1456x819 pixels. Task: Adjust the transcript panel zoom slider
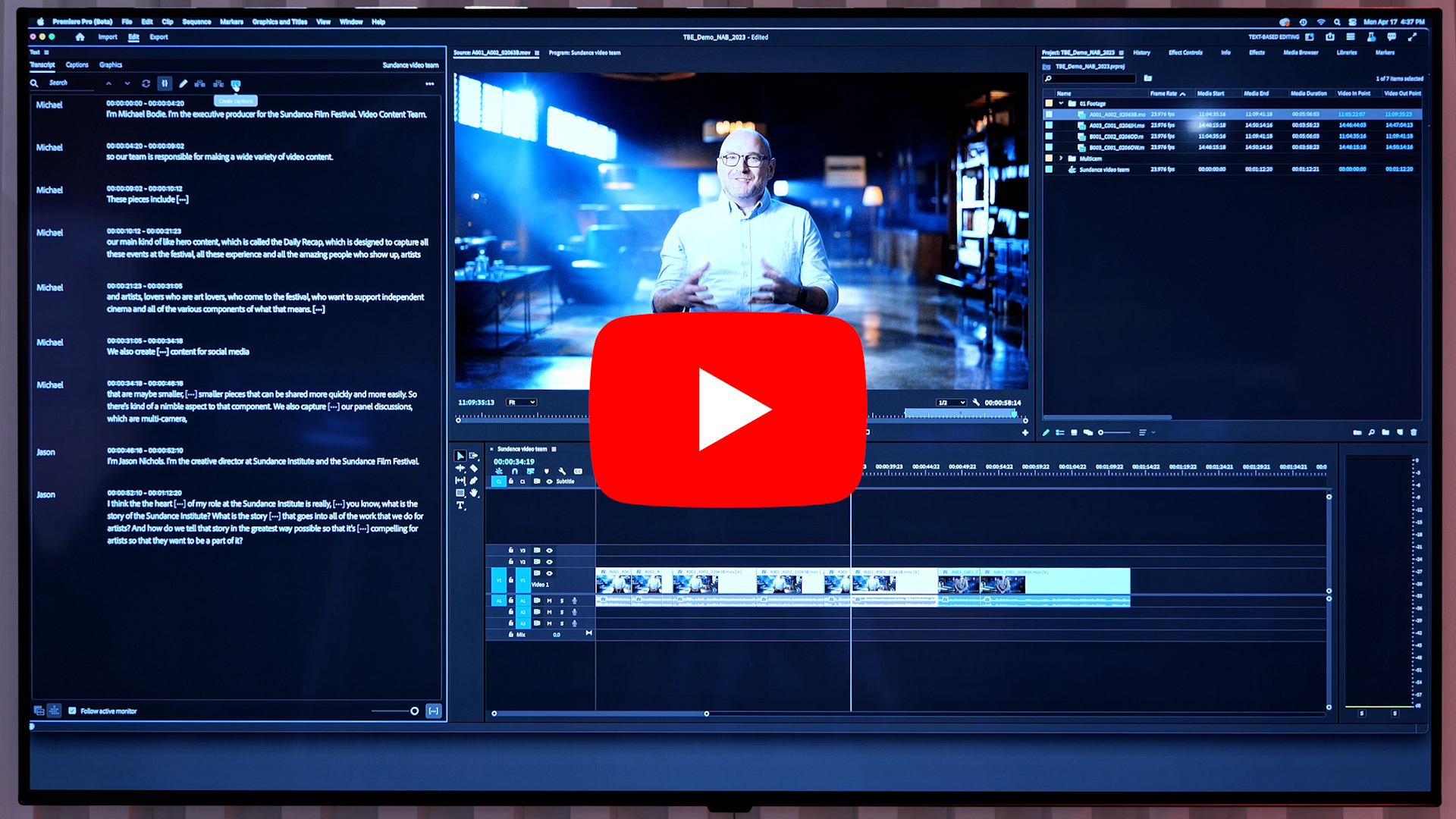point(414,711)
